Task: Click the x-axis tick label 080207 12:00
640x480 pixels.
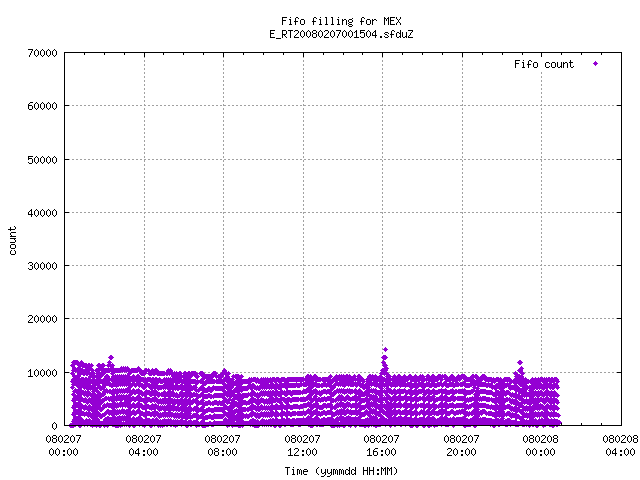Action: click(302, 446)
